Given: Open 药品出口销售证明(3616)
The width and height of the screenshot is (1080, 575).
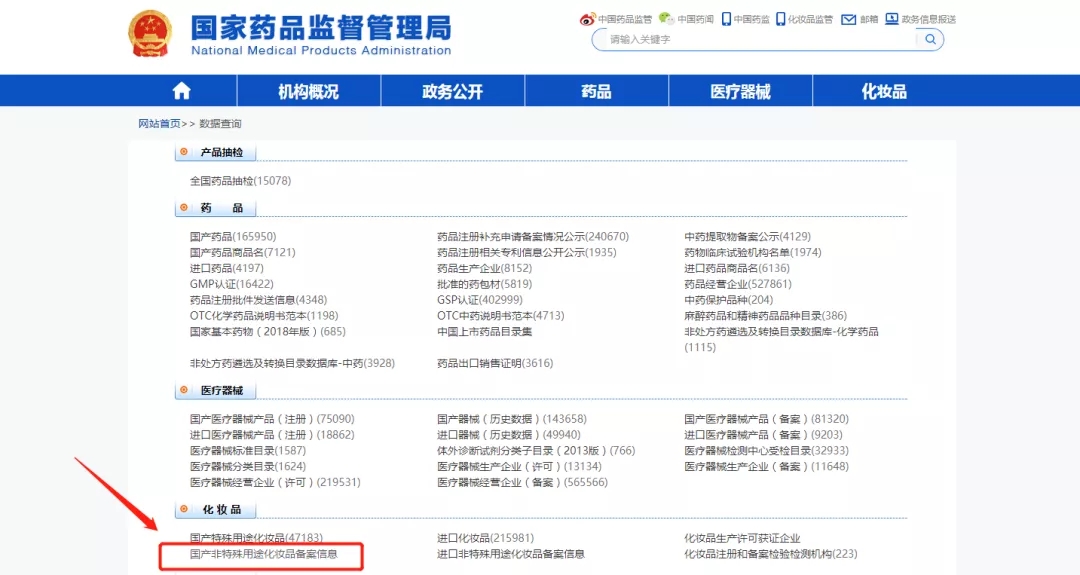Looking at the screenshot, I should click(495, 363).
